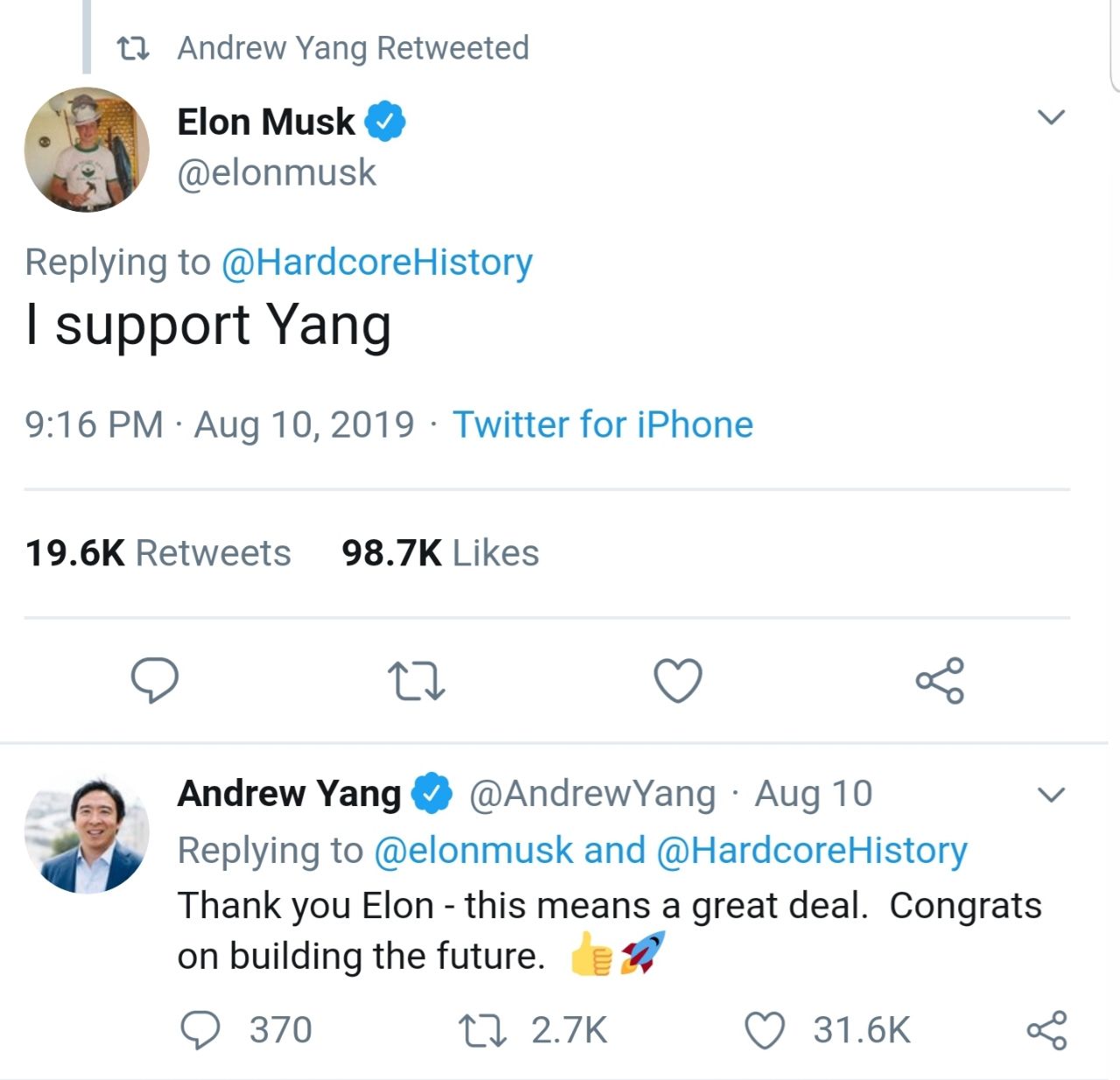Click the Andrew Yang Retweeted label
The width and height of the screenshot is (1120, 1080).
(x=353, y=48)
